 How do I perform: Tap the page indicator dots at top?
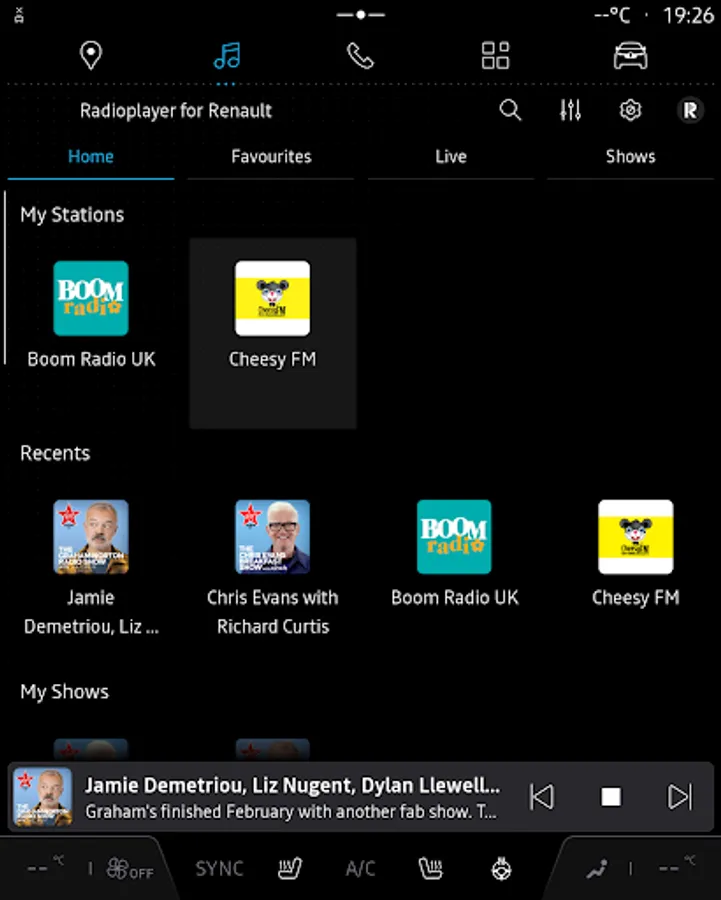point(360,15)
